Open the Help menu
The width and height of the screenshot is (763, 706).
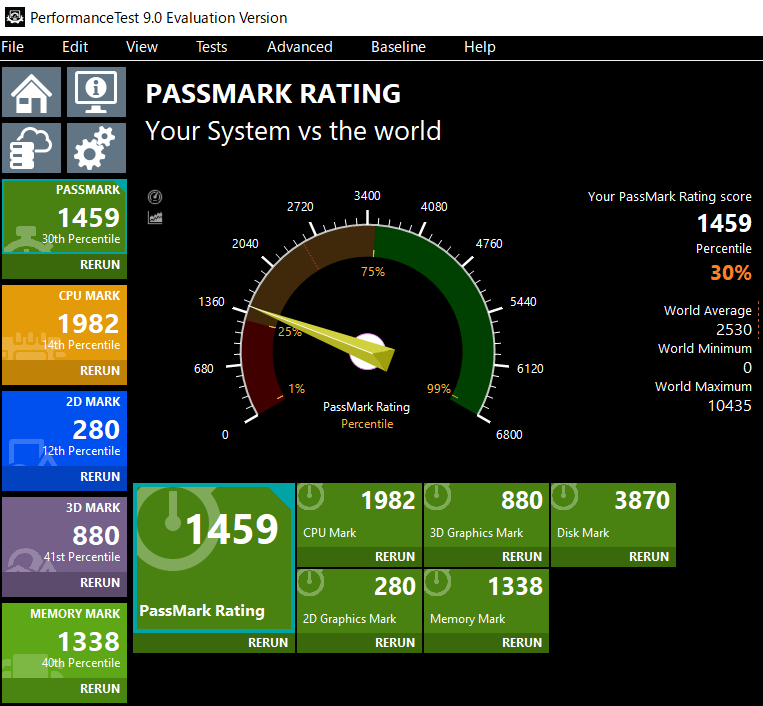coord(479,47)
